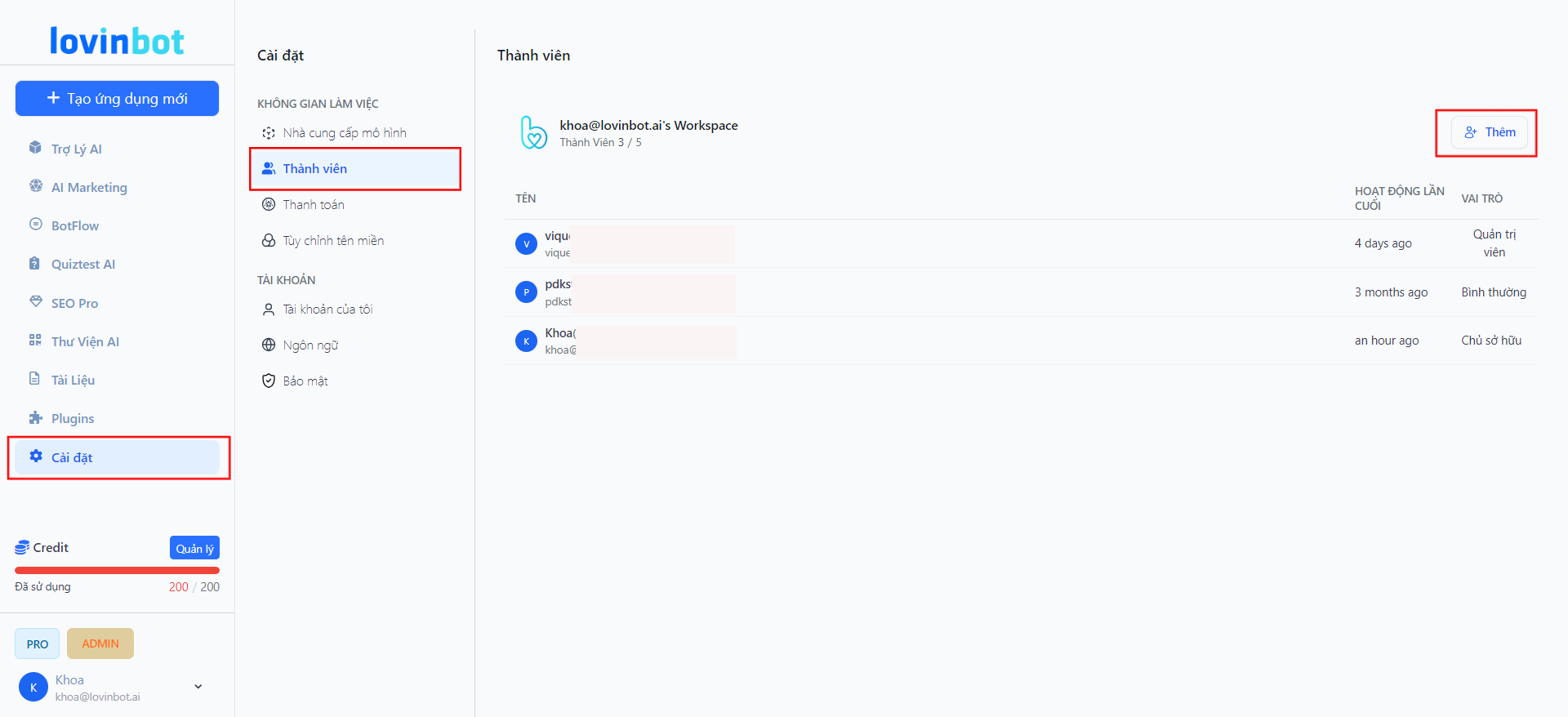Open role dropdown showing Quản trị viên

click(1494, 243)
